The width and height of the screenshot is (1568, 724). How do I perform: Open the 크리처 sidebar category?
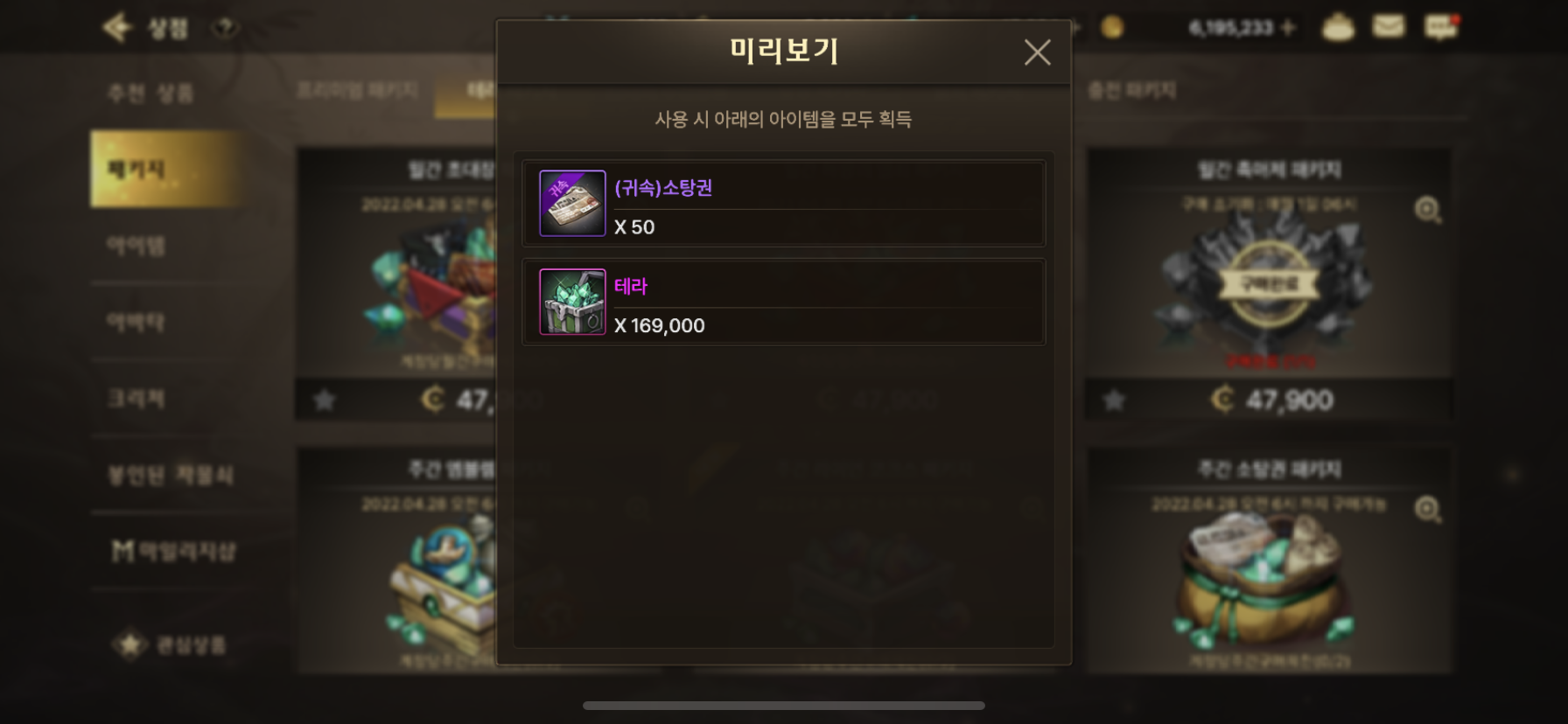pyautogui.click(x=166, y=399)
